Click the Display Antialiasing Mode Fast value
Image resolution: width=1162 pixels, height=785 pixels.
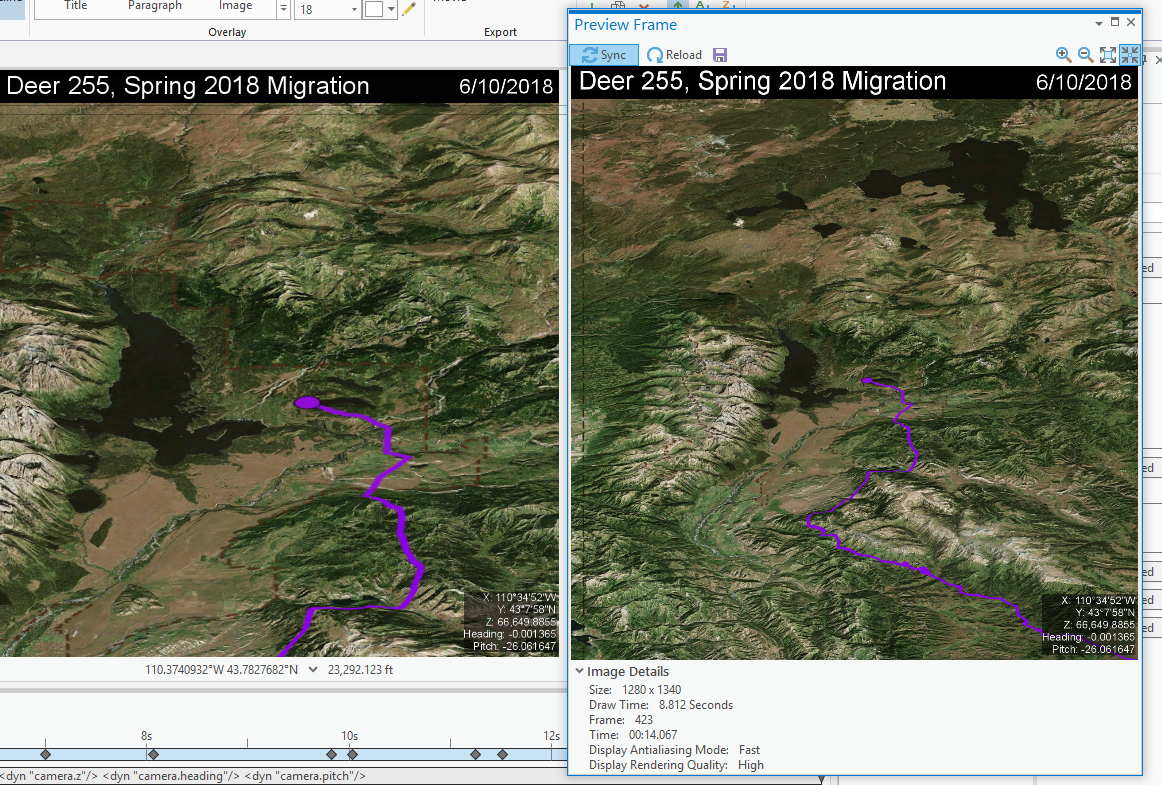pyautogui.click(x=749, y=750)
